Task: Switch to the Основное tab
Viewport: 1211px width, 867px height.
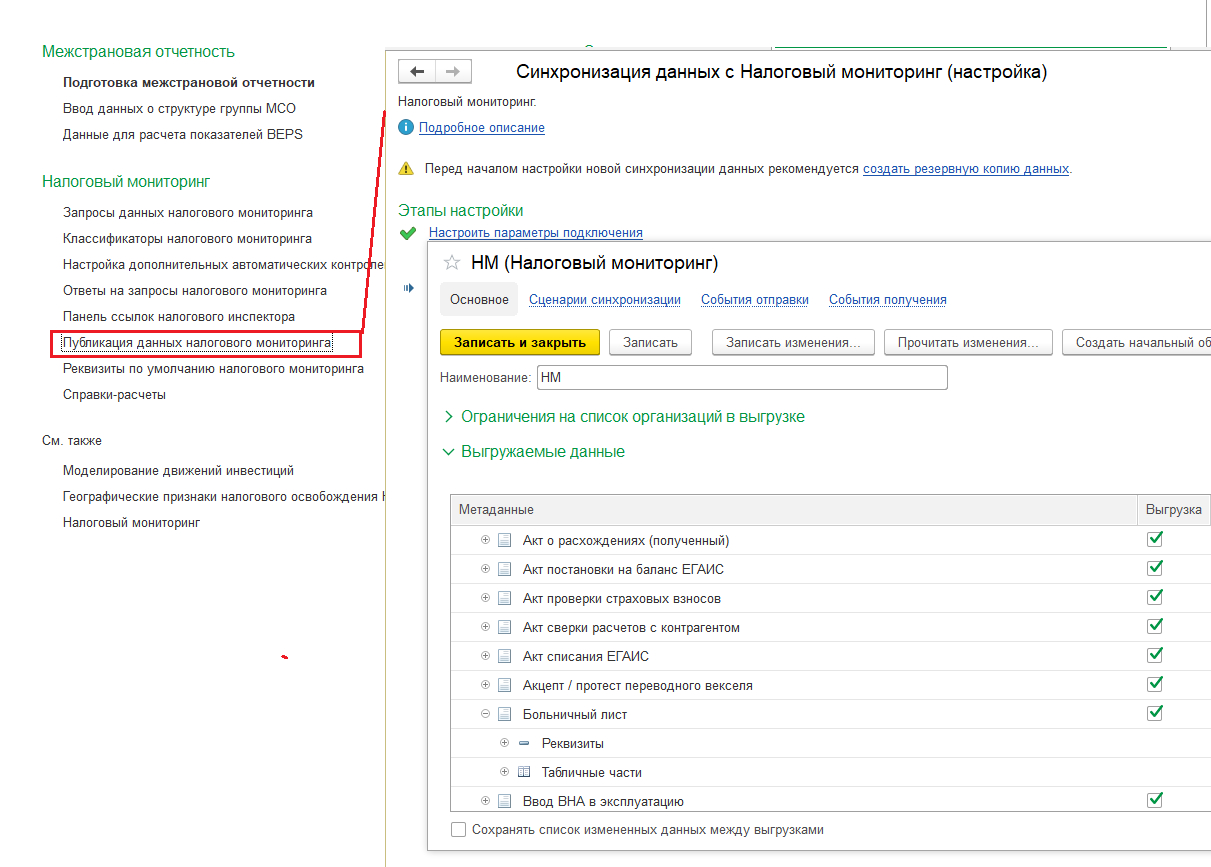Action: [x=479, y=299]
